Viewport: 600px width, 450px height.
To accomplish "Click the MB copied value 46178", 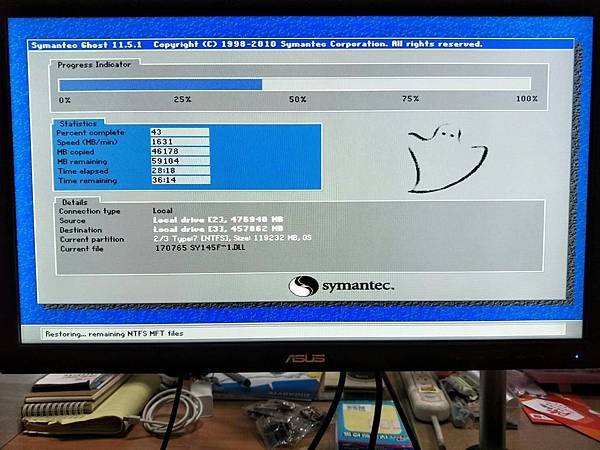I will [180, 151].
